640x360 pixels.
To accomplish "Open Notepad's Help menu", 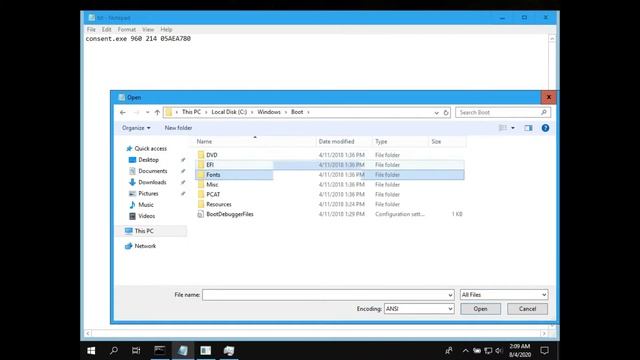I will click(x=166, y=29).
